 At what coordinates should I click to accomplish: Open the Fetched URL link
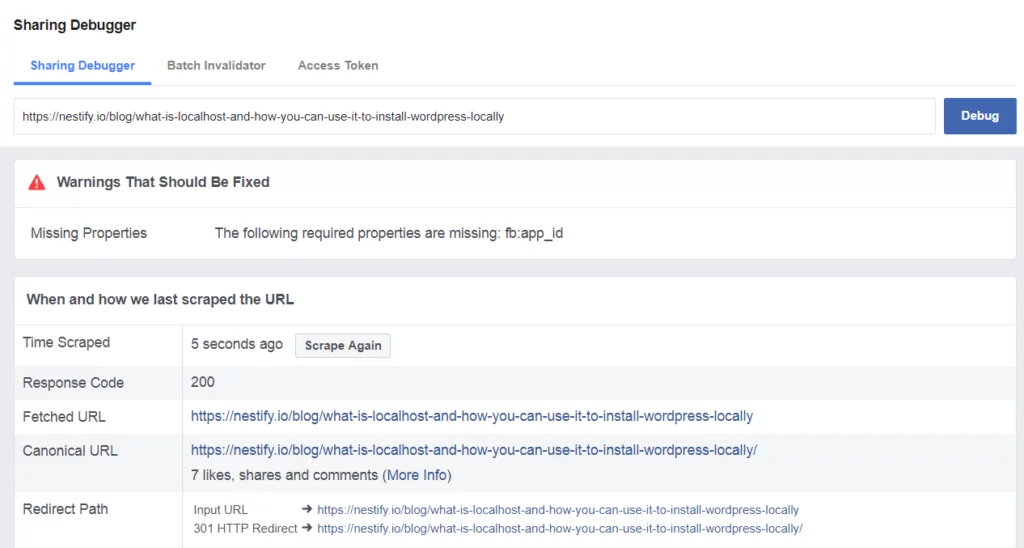pos(472,416)
